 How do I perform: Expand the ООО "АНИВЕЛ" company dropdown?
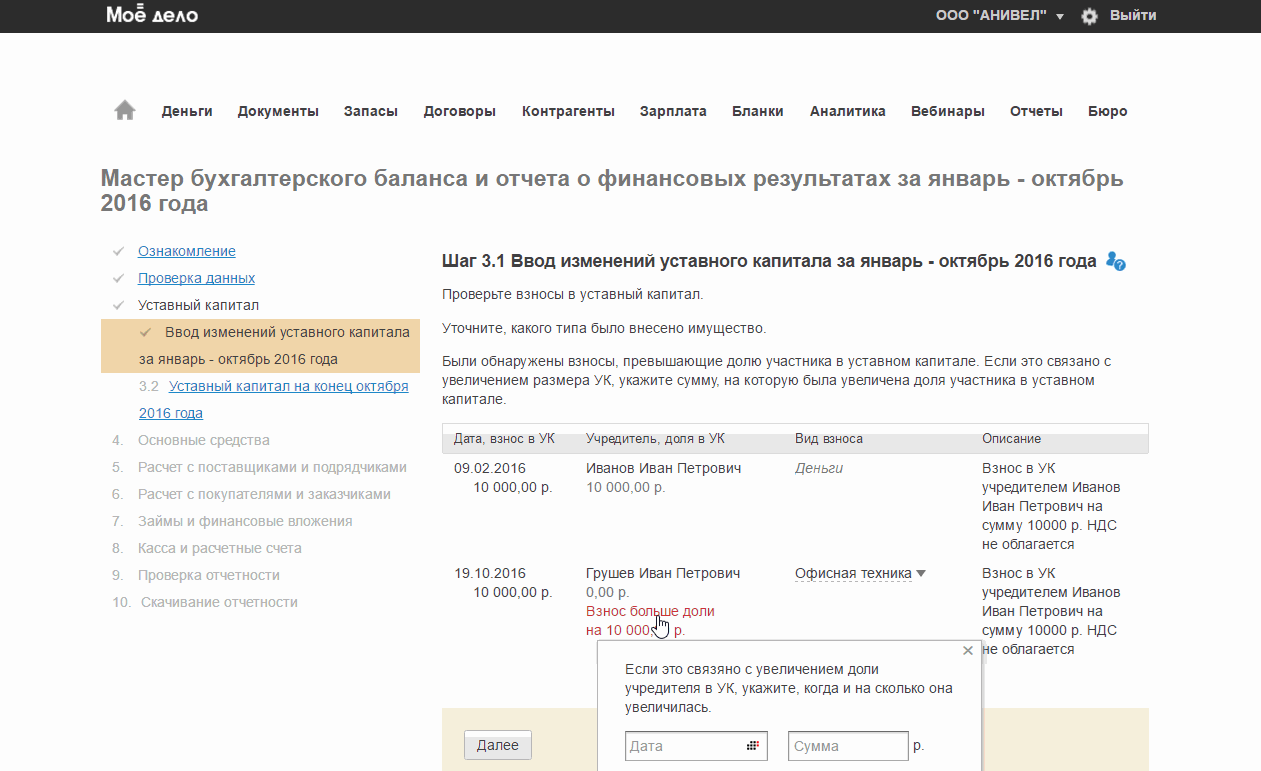click(999, 16)
